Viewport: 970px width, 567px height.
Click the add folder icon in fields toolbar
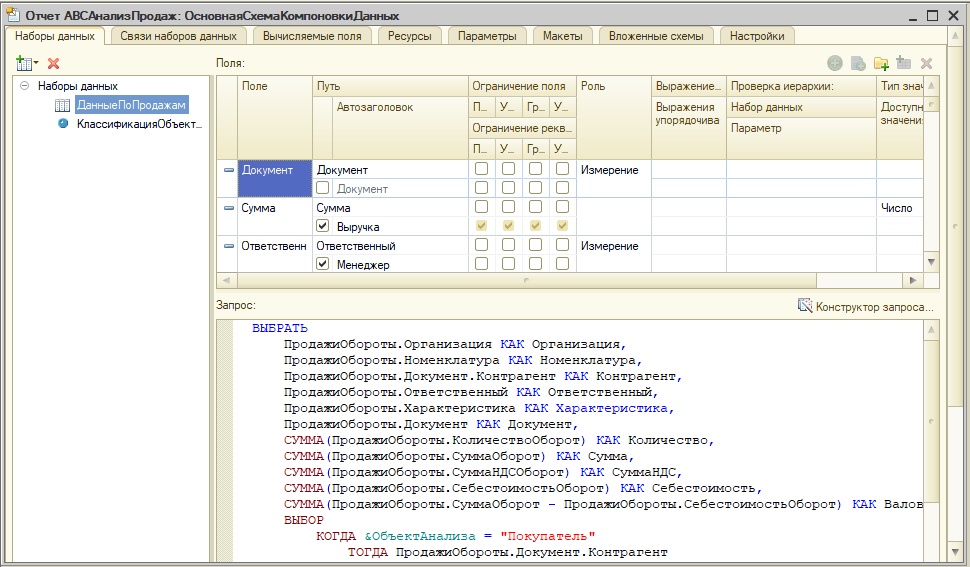click(x=881, y=63)
